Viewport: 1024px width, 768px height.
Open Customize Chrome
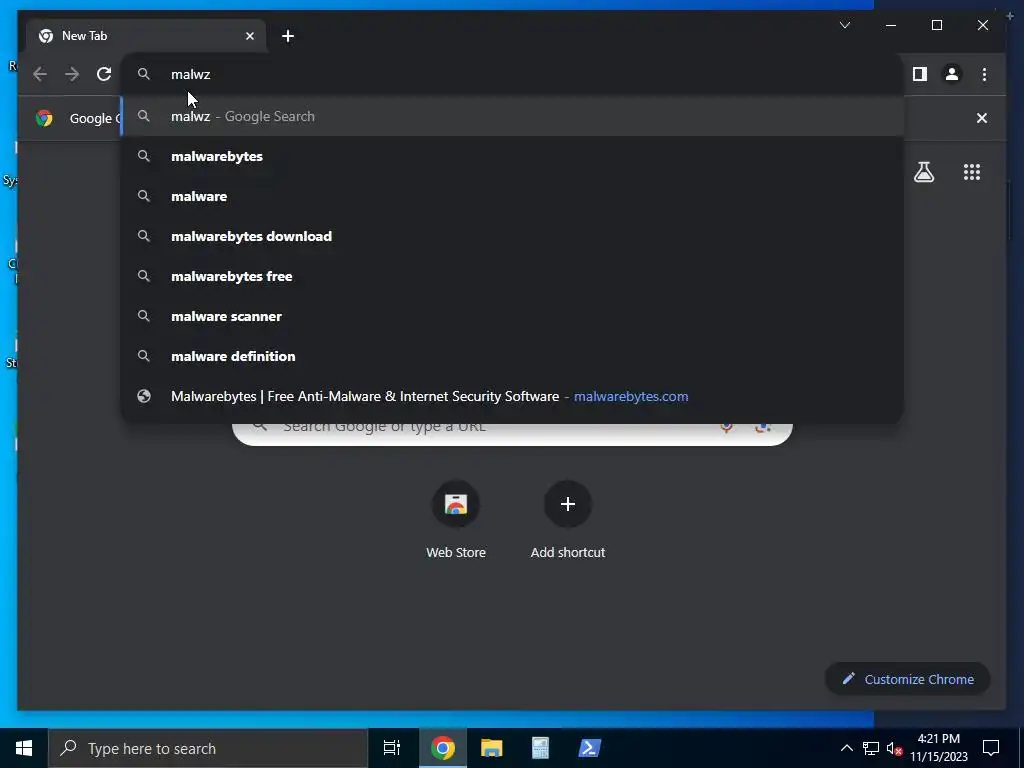[908, 679]
